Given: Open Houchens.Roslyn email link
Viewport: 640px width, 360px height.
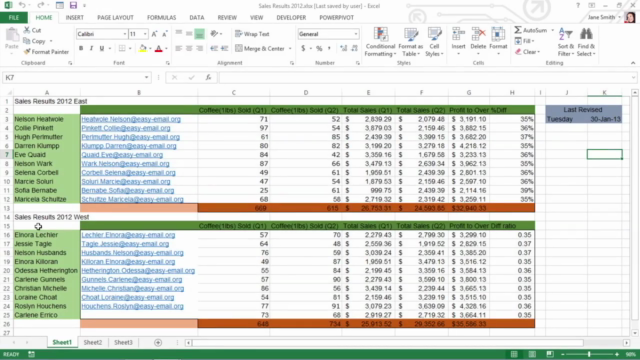Looking at the screenshot, I should [x=132, y=306].
